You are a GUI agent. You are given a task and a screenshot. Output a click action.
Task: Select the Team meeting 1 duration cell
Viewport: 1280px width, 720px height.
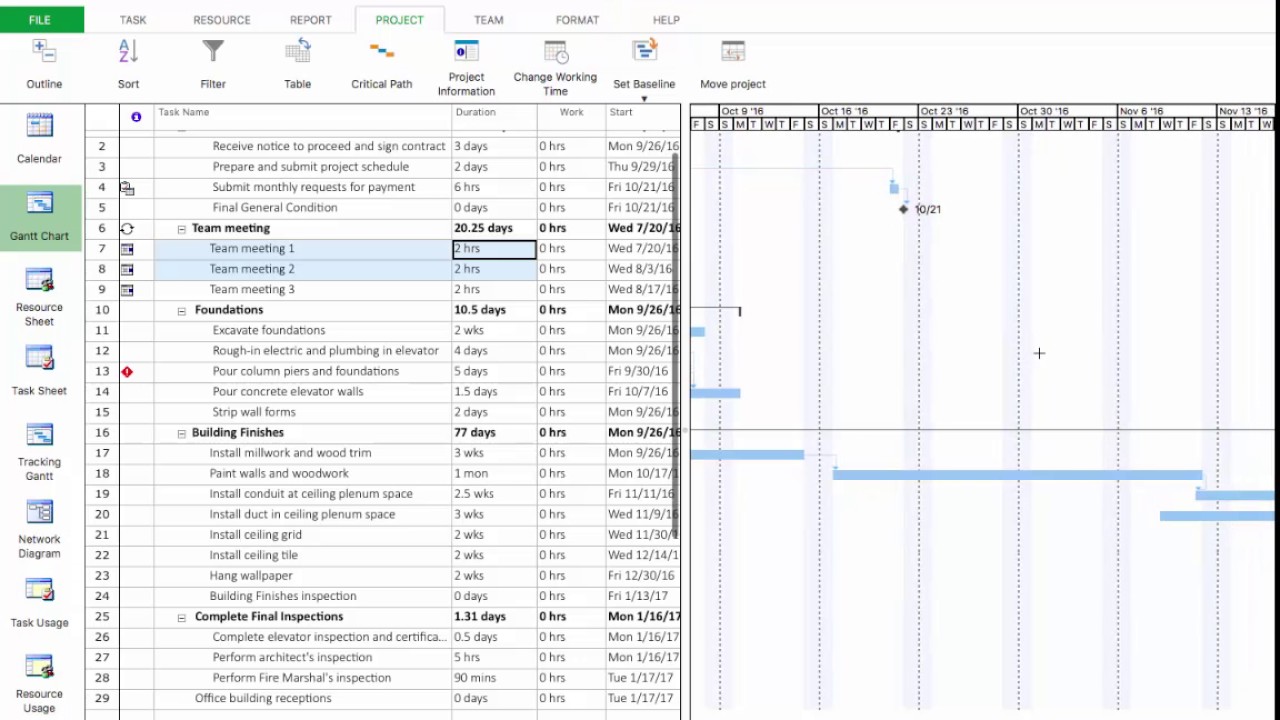click(494, 249)
